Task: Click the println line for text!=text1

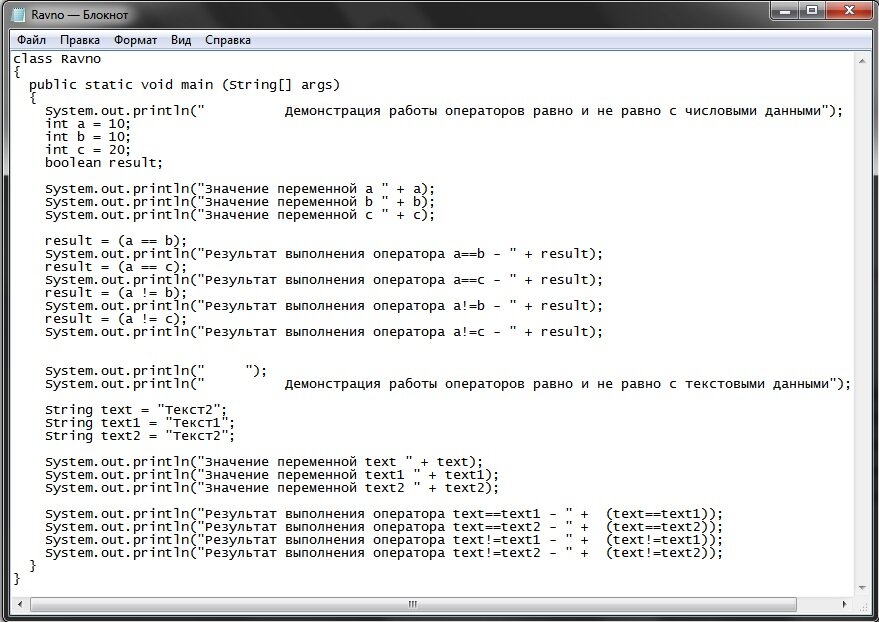Action: point(384,540)
